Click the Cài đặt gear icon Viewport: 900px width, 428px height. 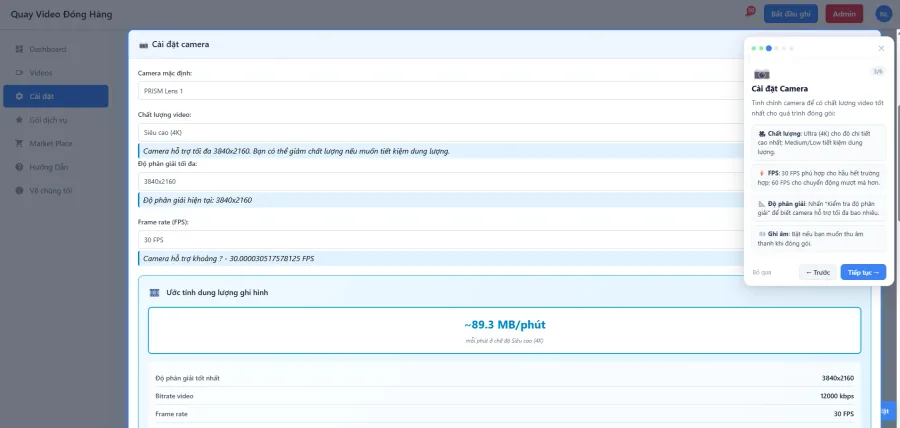click(19, 96)
